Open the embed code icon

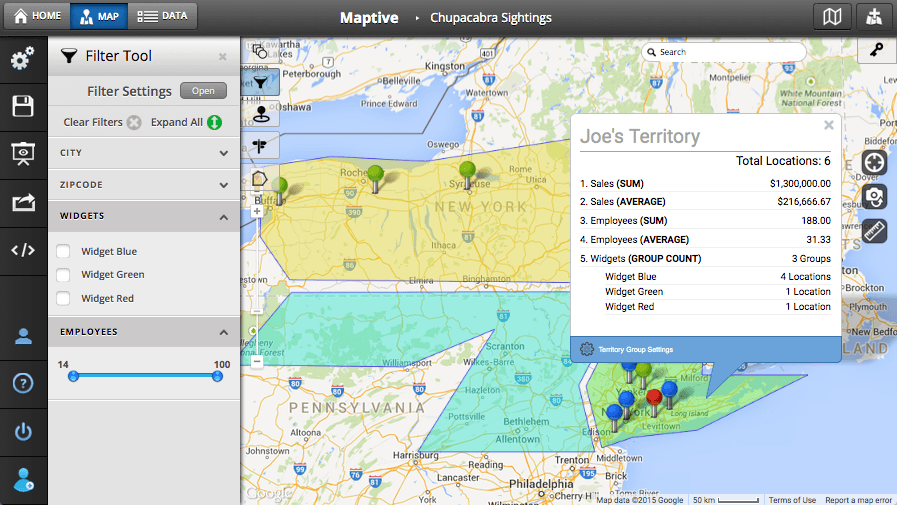[x=23, y=250]
